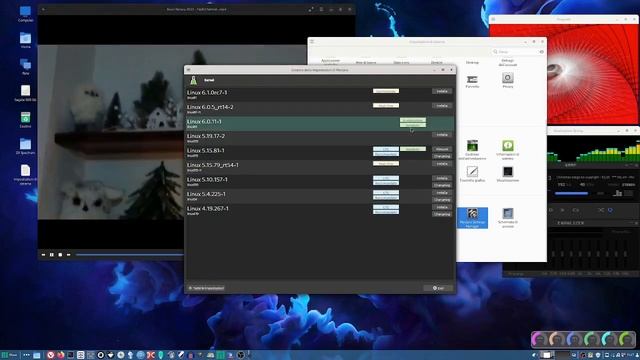Skip to the next video in the player

click(x=69, y=255)
